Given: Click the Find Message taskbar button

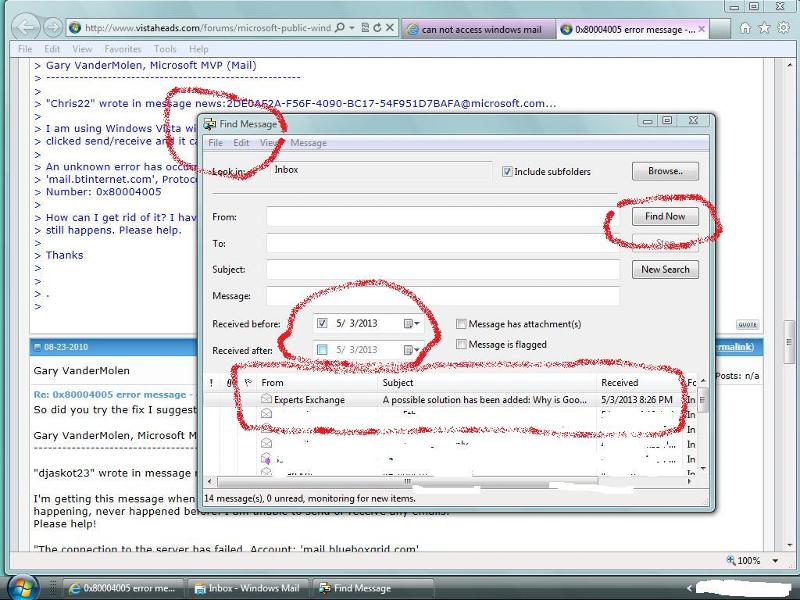Looking at the screenshot, I should point(373,588).
